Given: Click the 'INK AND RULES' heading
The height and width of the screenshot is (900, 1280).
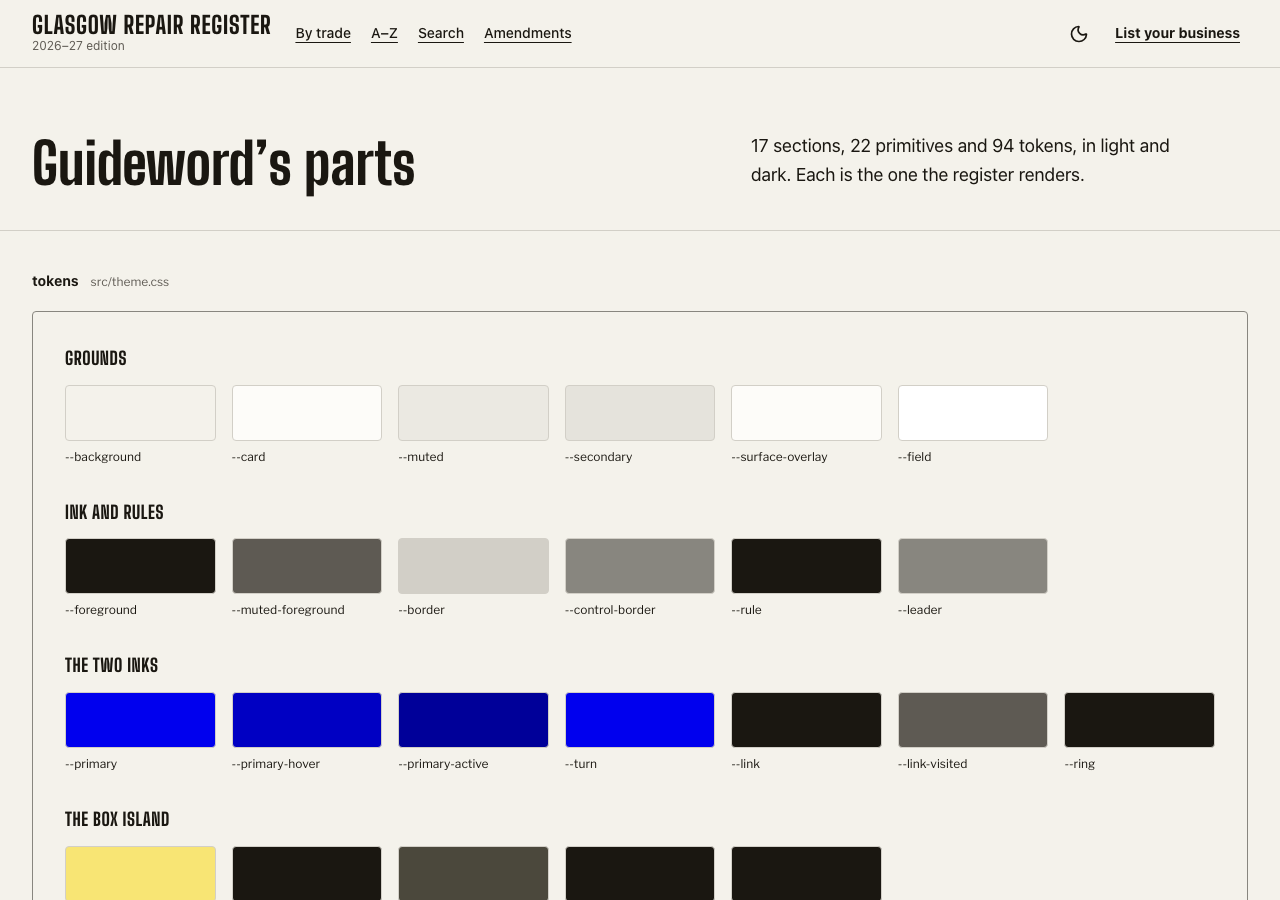Looking at the screenshot, I should [114, 512].
